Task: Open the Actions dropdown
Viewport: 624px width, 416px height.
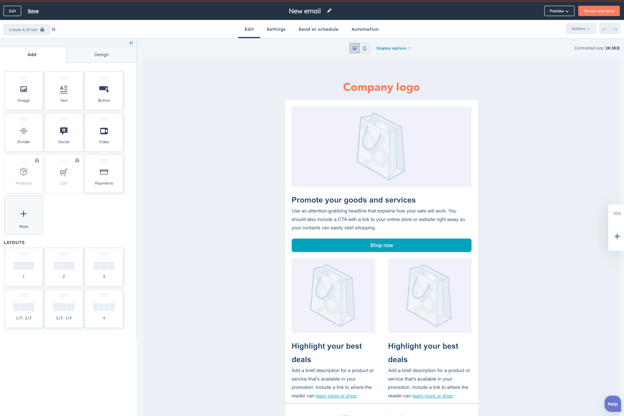Action: (581, 29)
